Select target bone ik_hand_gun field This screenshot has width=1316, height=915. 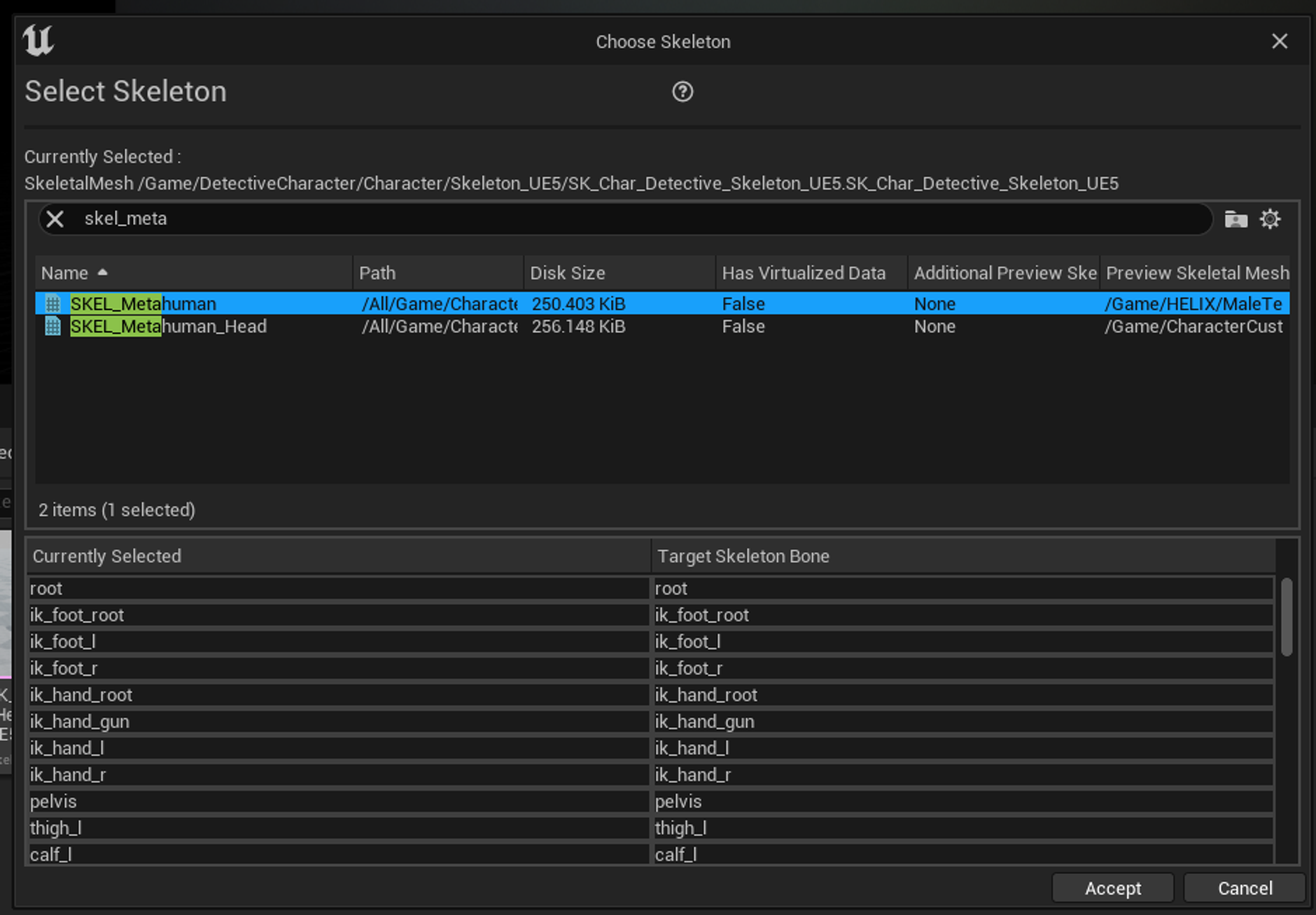pos(962,722)
